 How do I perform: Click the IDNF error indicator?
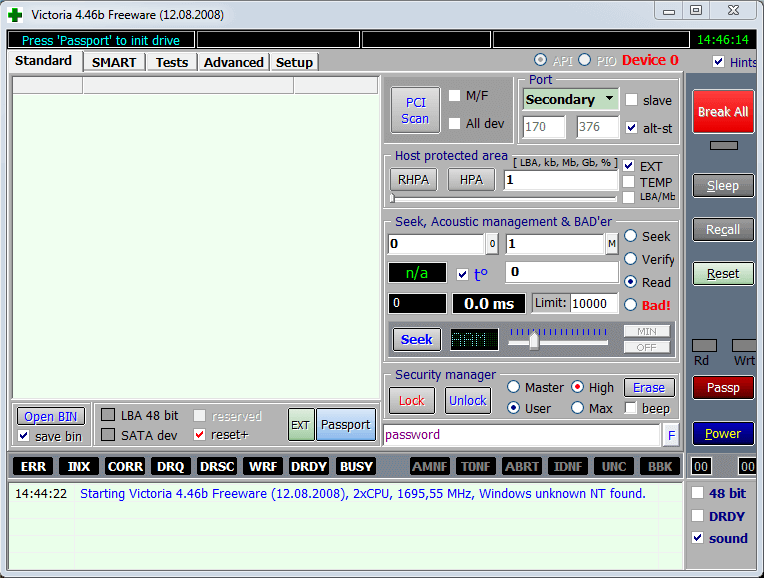pyautogui.click(x=568, y=466)
